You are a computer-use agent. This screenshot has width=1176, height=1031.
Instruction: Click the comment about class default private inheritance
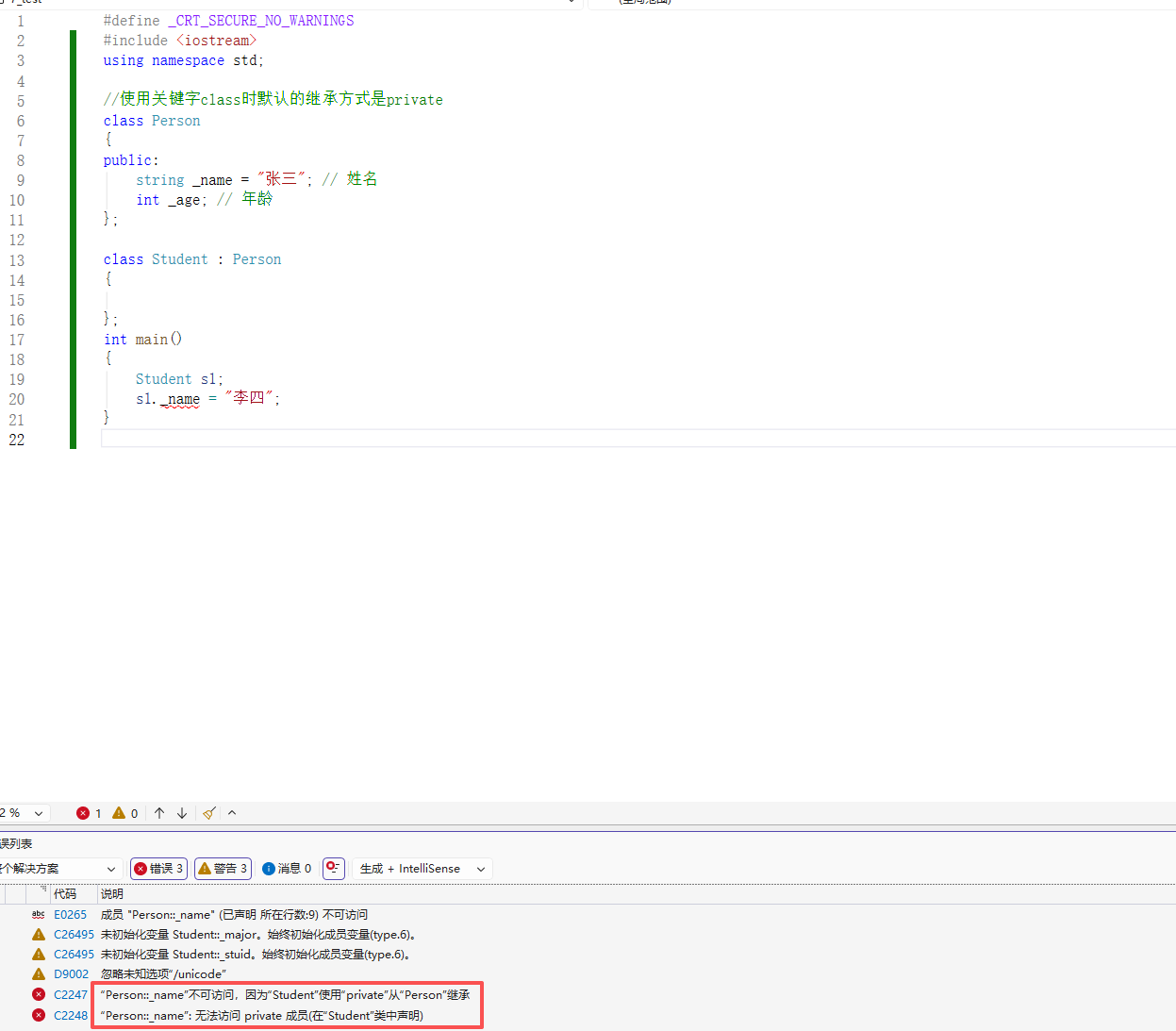[x=273, y=100]
